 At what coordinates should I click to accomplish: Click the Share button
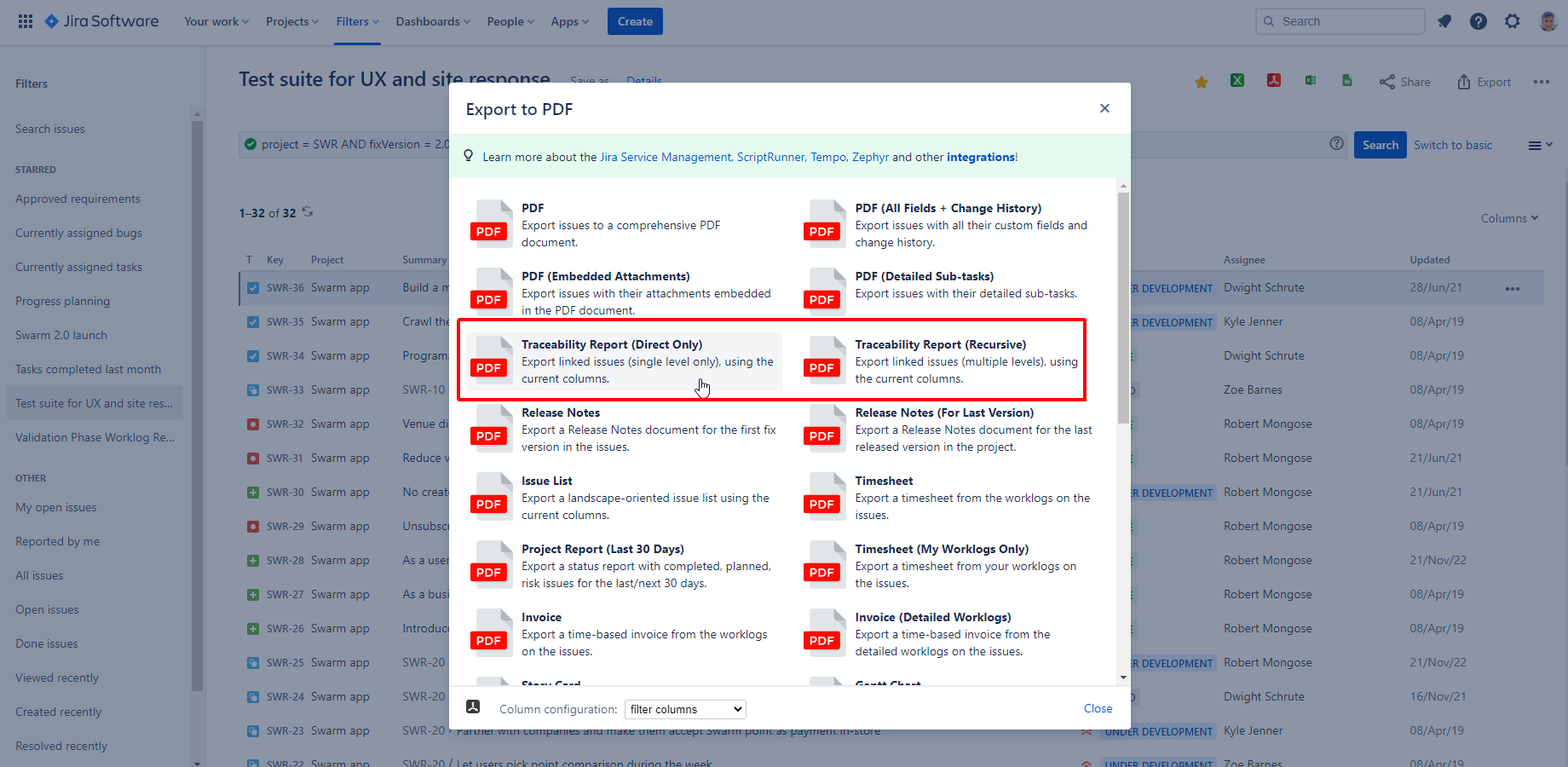[x=1405, y=82]
